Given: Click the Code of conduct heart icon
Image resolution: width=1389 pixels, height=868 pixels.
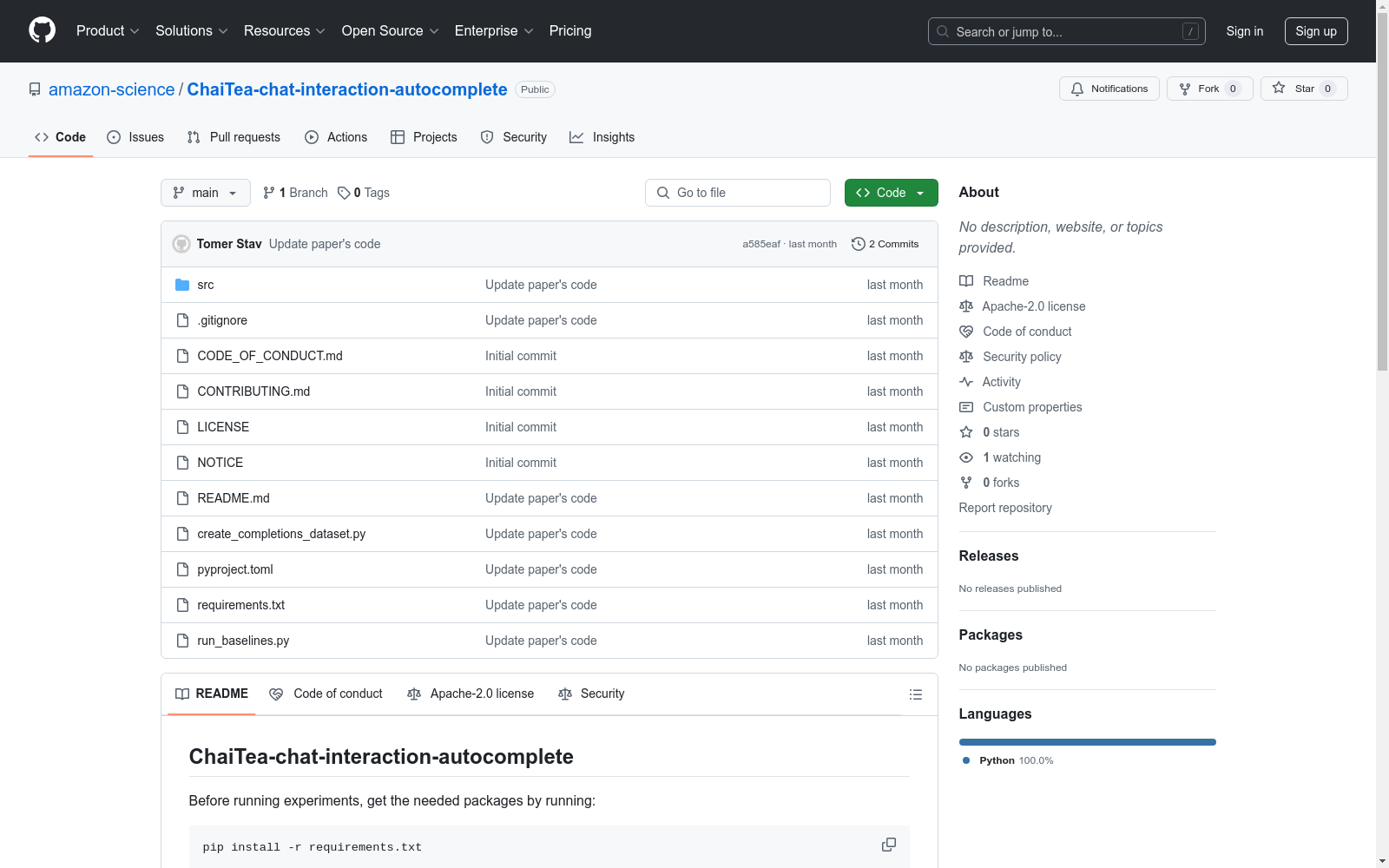Looking at the screenshot, I should click(966, 332).
